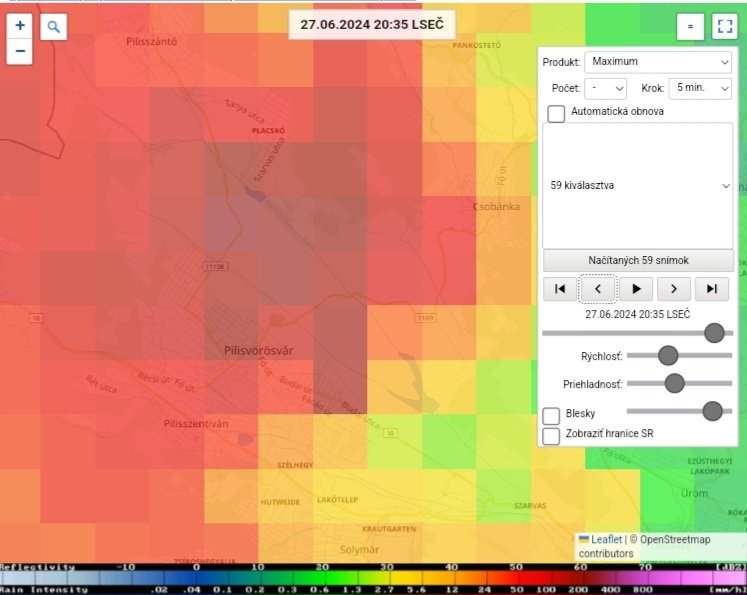Click the zoom out minus button
This screenshot has height=595, width=747.
point(20,51)
